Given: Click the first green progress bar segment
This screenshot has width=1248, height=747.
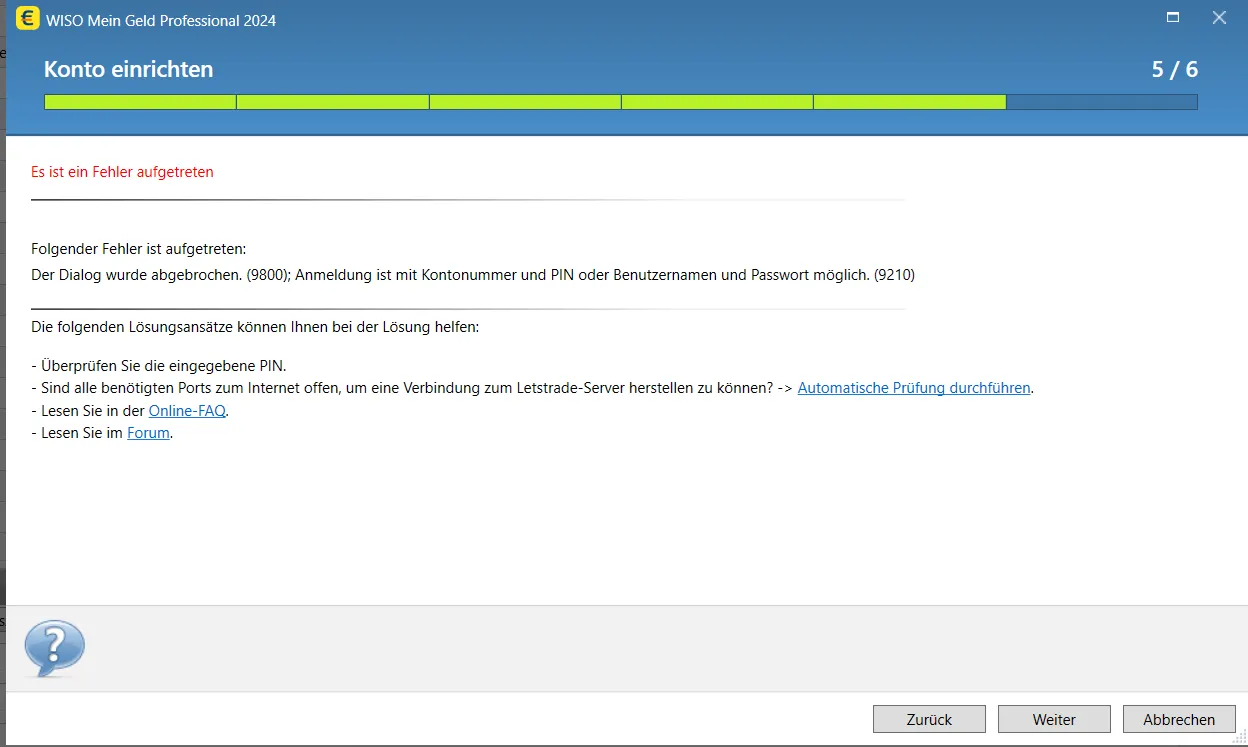Looking at the screenshot, I should [x=140, y=102].
